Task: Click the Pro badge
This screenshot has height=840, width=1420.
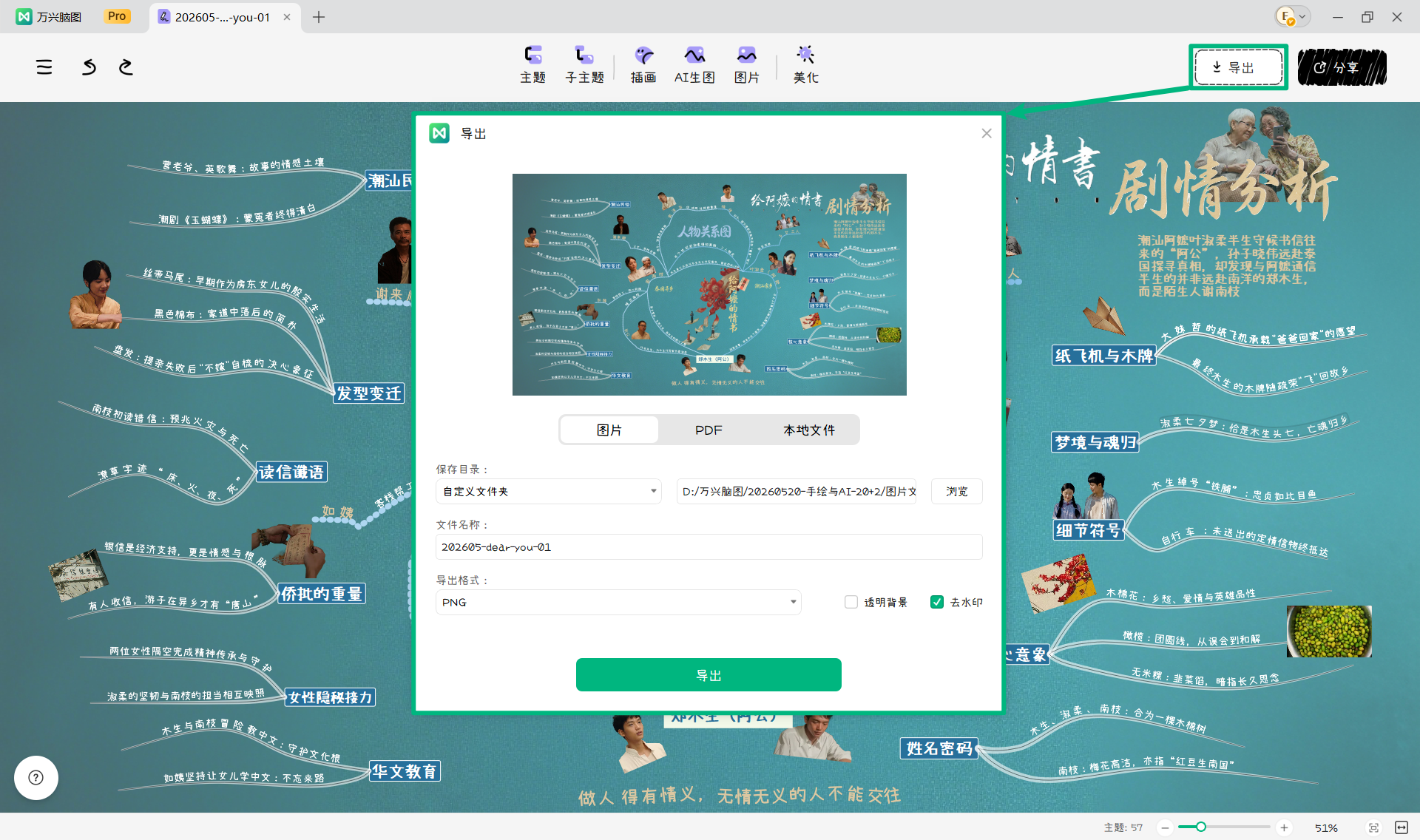Action: [x=117, y=16]
